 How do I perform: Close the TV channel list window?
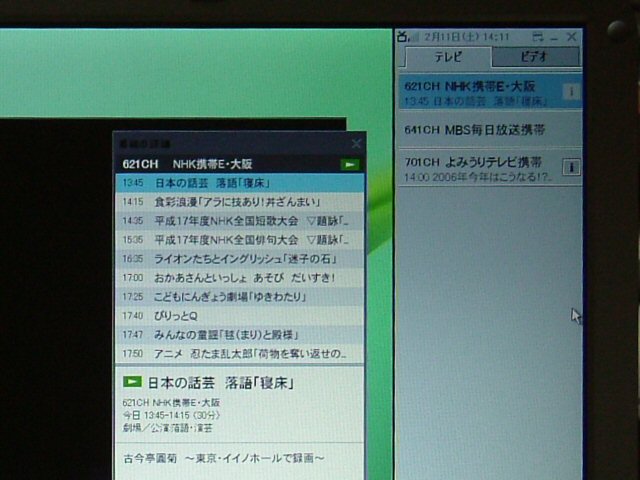coord(572,37)
